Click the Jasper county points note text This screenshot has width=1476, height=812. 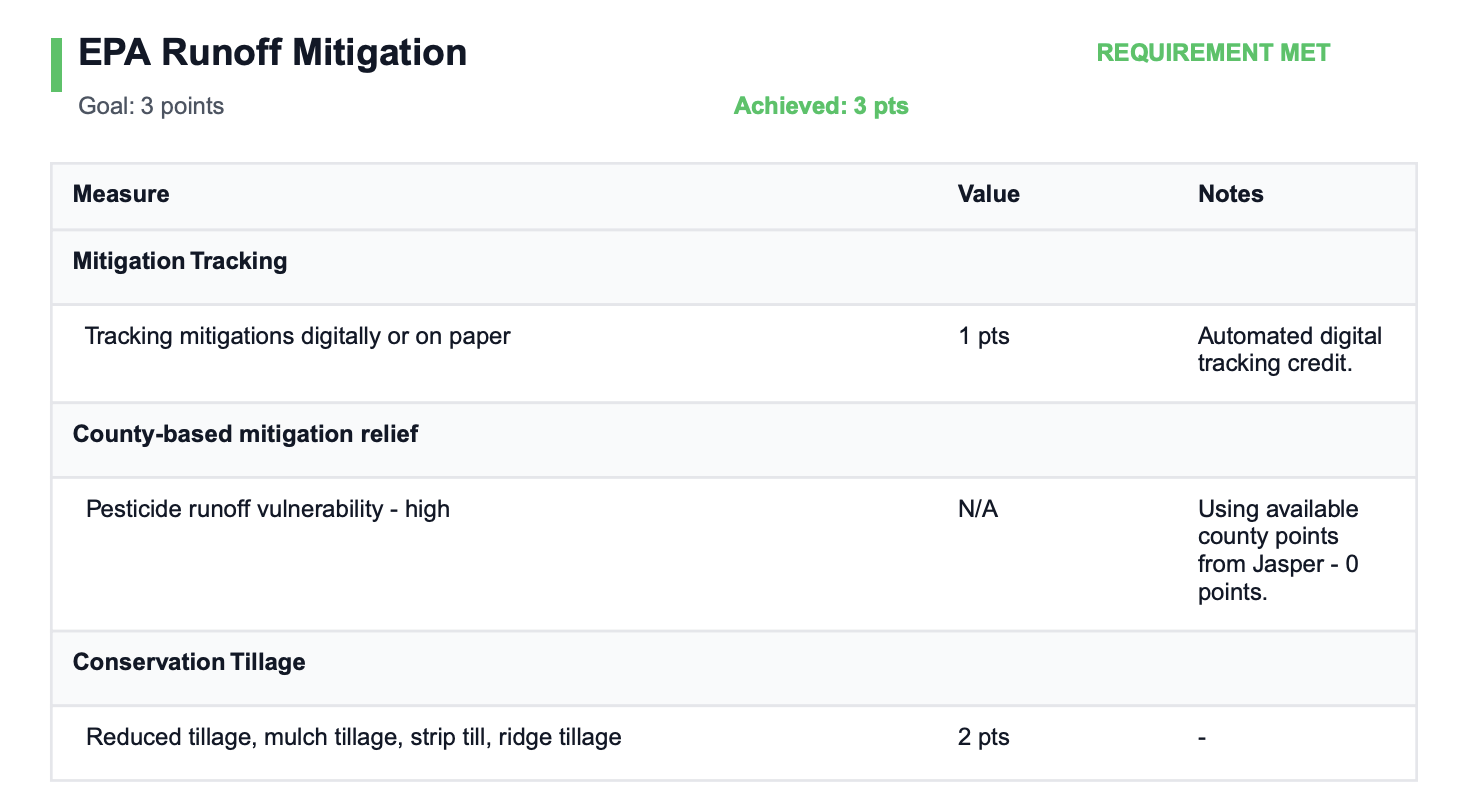pyautogui.click(x=1278, y=550)
